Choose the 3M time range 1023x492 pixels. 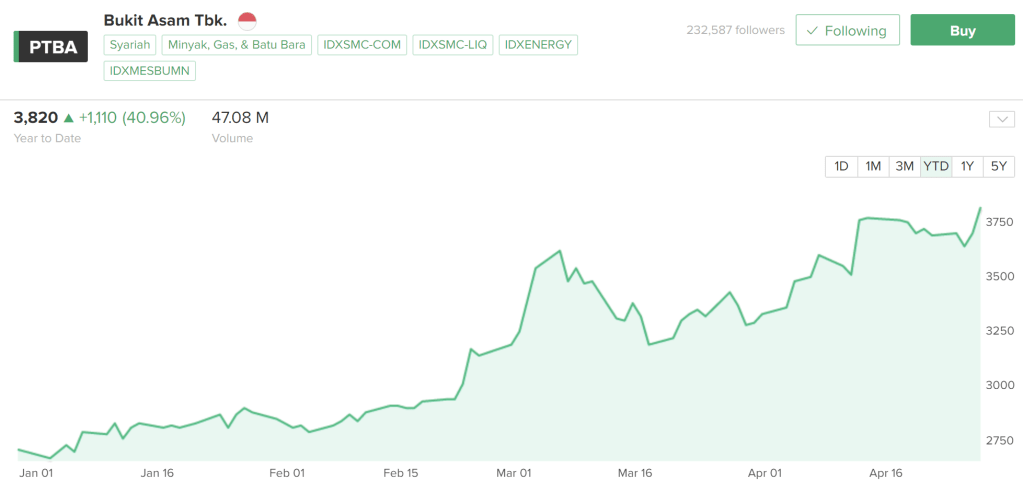pos(904,166)
